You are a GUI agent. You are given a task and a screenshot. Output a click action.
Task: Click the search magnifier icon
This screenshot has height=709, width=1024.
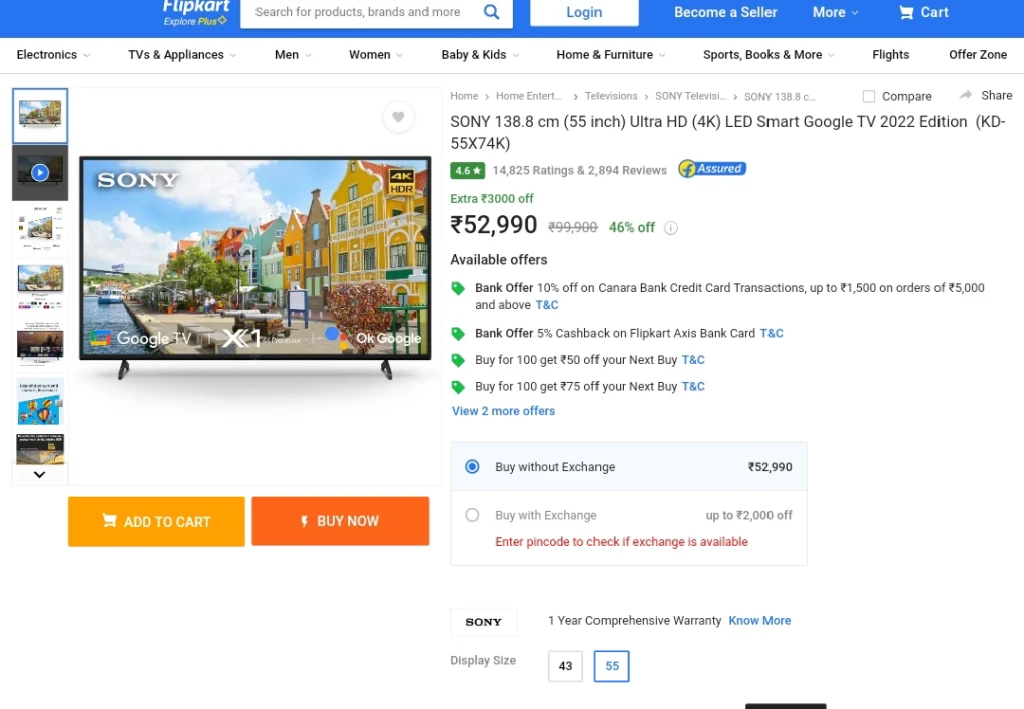tap(491, 12)
